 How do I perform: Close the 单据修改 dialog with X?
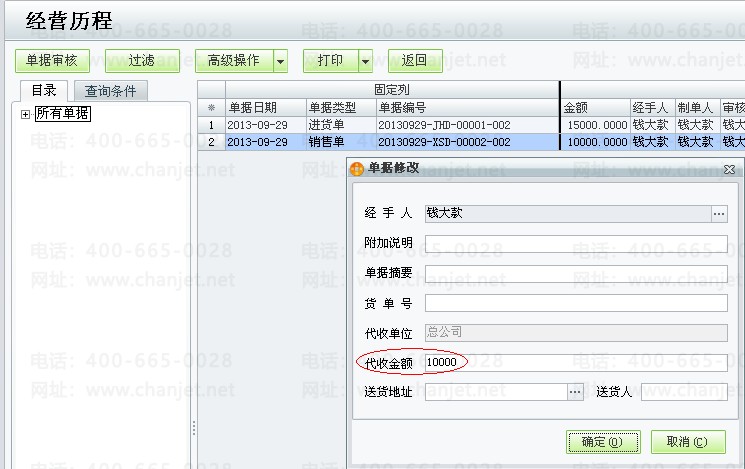pos(729,170)
